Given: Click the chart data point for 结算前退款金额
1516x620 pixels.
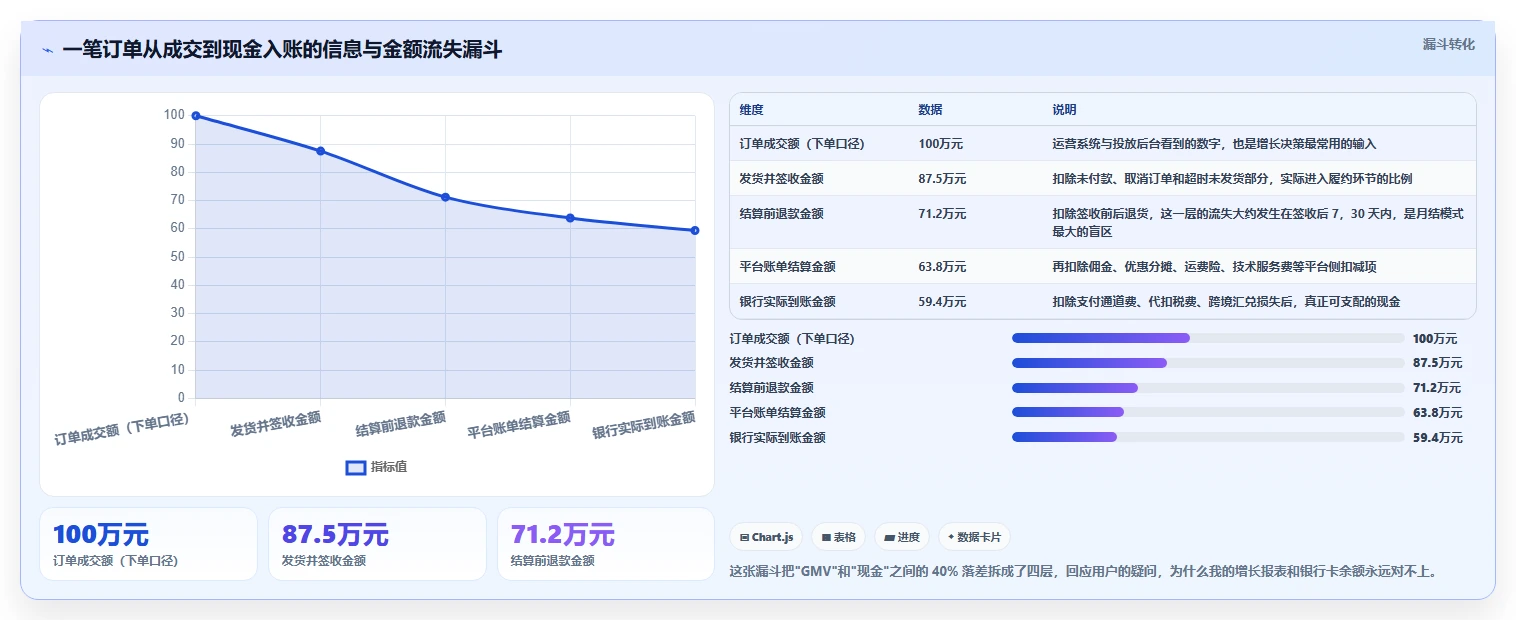Looking at the screenshot, I should click(x=446, y=197).
